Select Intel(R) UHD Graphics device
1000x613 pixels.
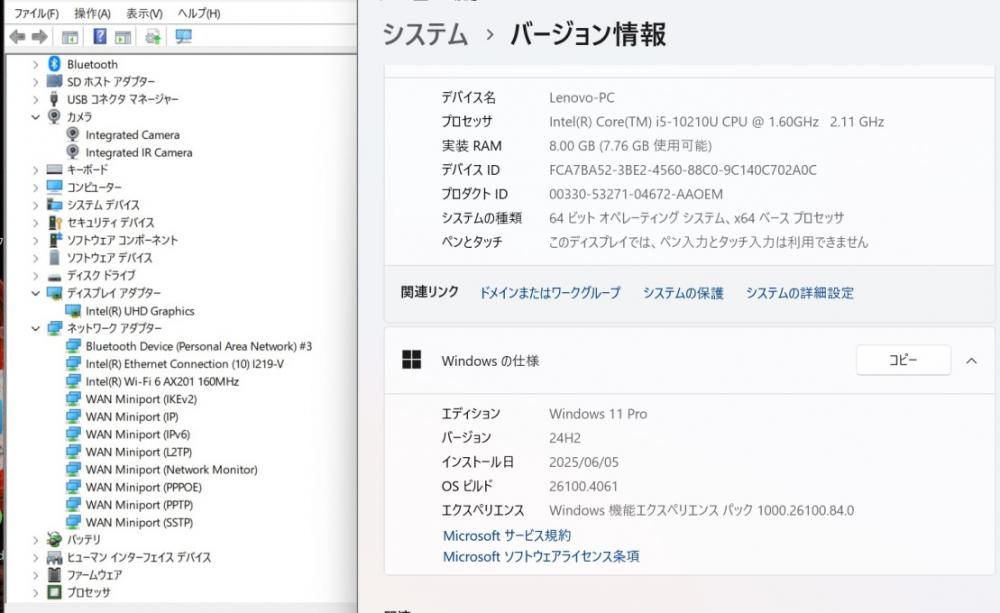coord(140,311)
